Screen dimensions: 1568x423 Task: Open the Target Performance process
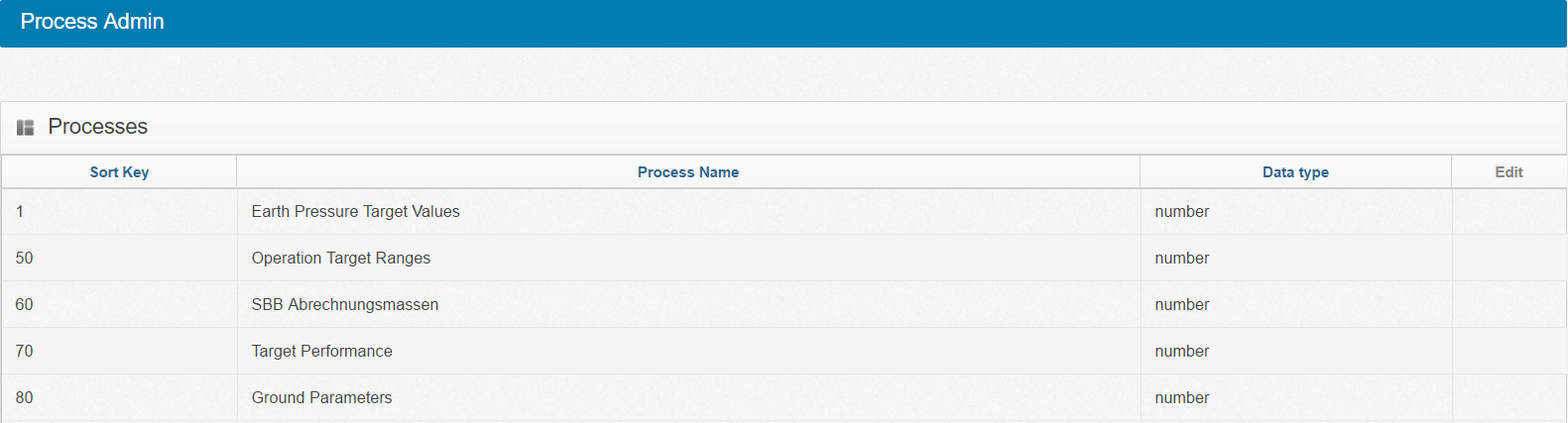tap(321, 352)
